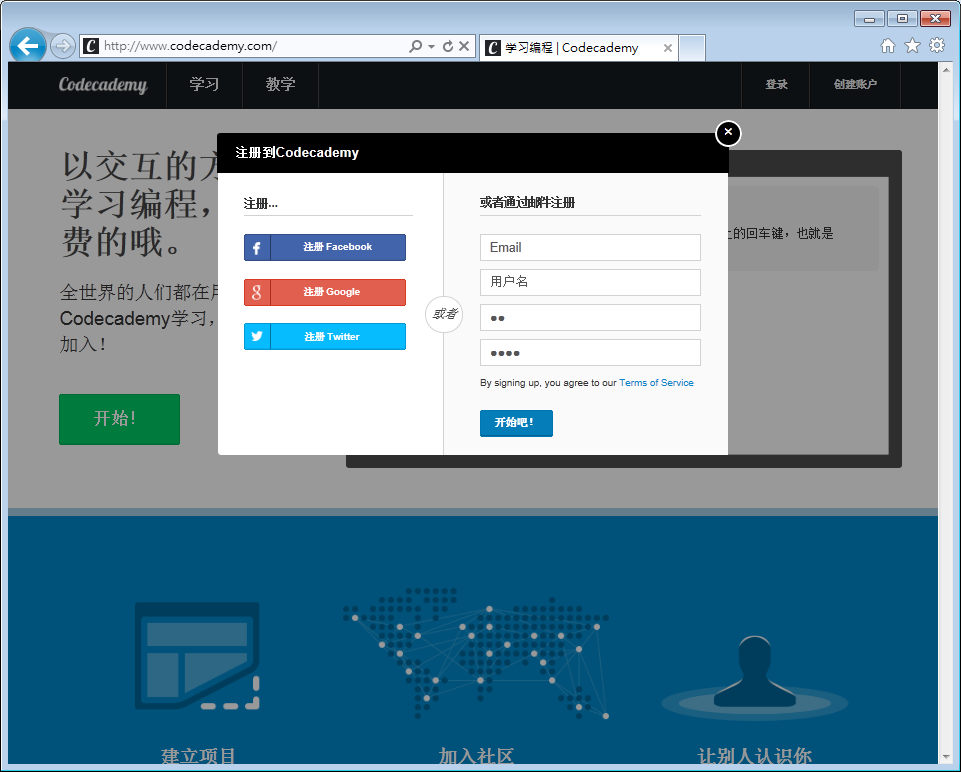
Task: Sign up with 注册 Google button
Action: [x=325, y=292]
